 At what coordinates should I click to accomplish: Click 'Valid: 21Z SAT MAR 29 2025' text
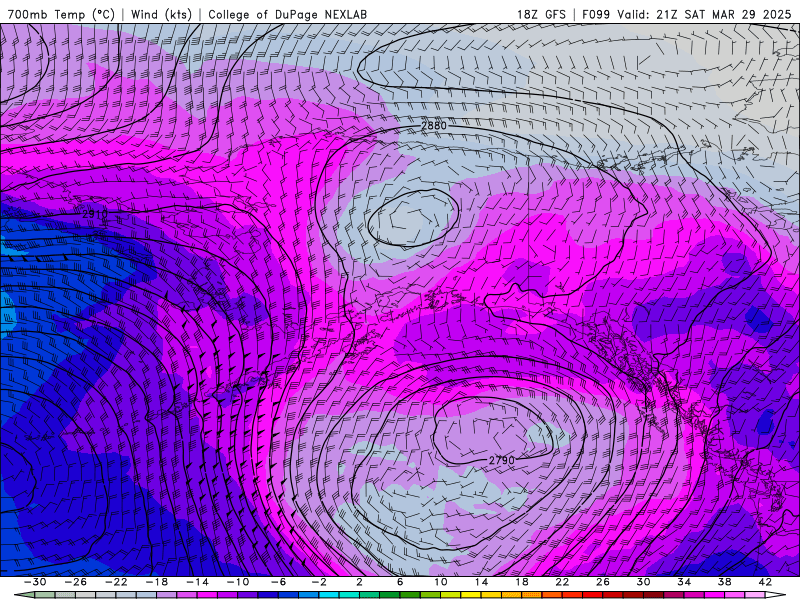coord(704,14)
